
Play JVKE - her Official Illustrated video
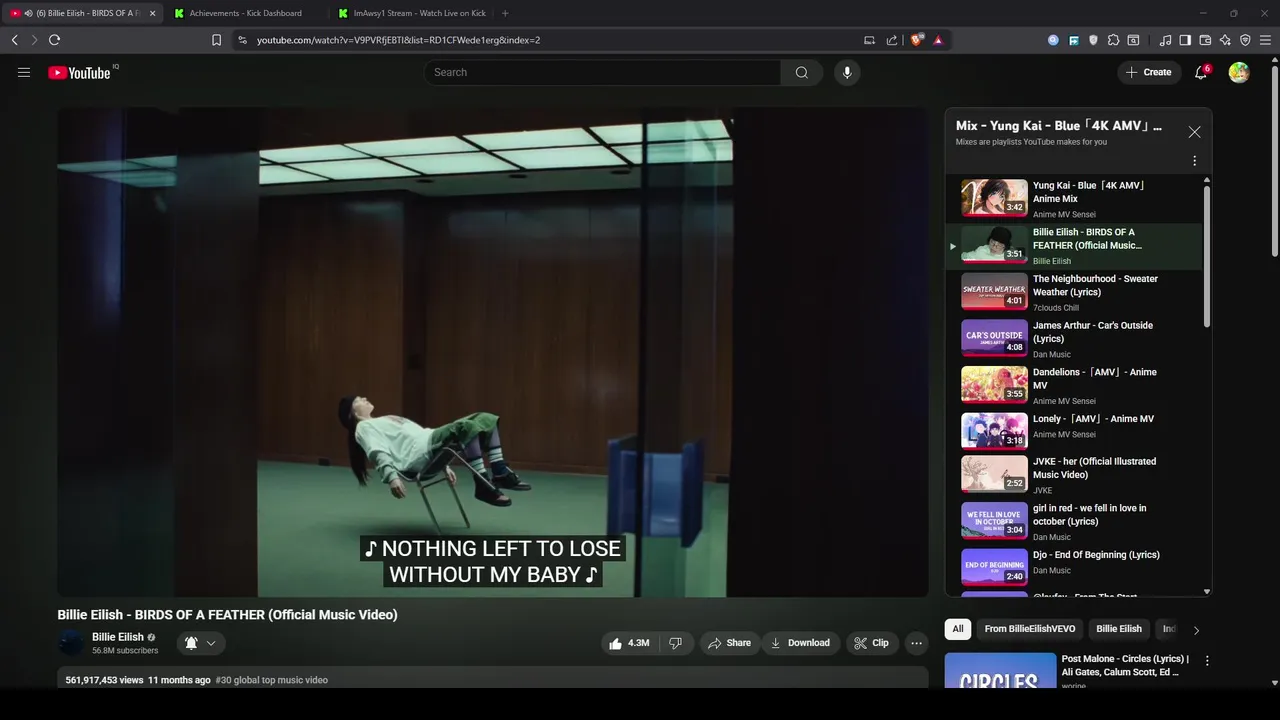1076,475
